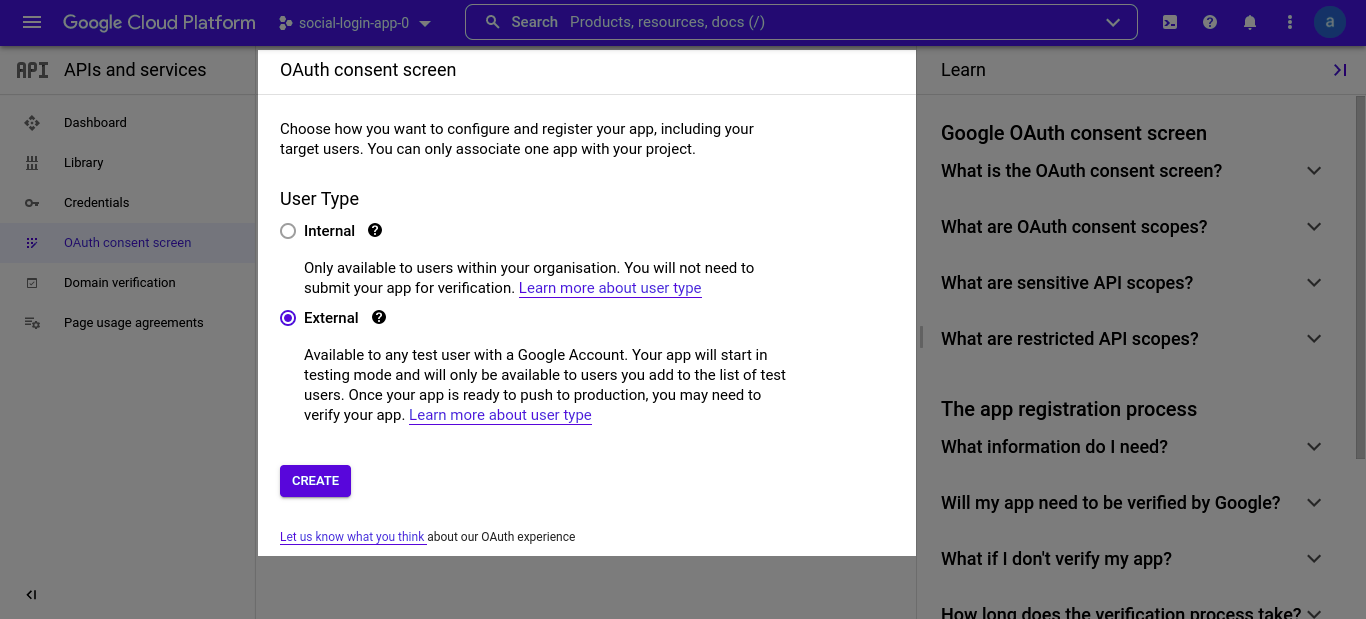1366x619 pixels.
Task: Click the 'APIs and services' heading
Action: 135,70
